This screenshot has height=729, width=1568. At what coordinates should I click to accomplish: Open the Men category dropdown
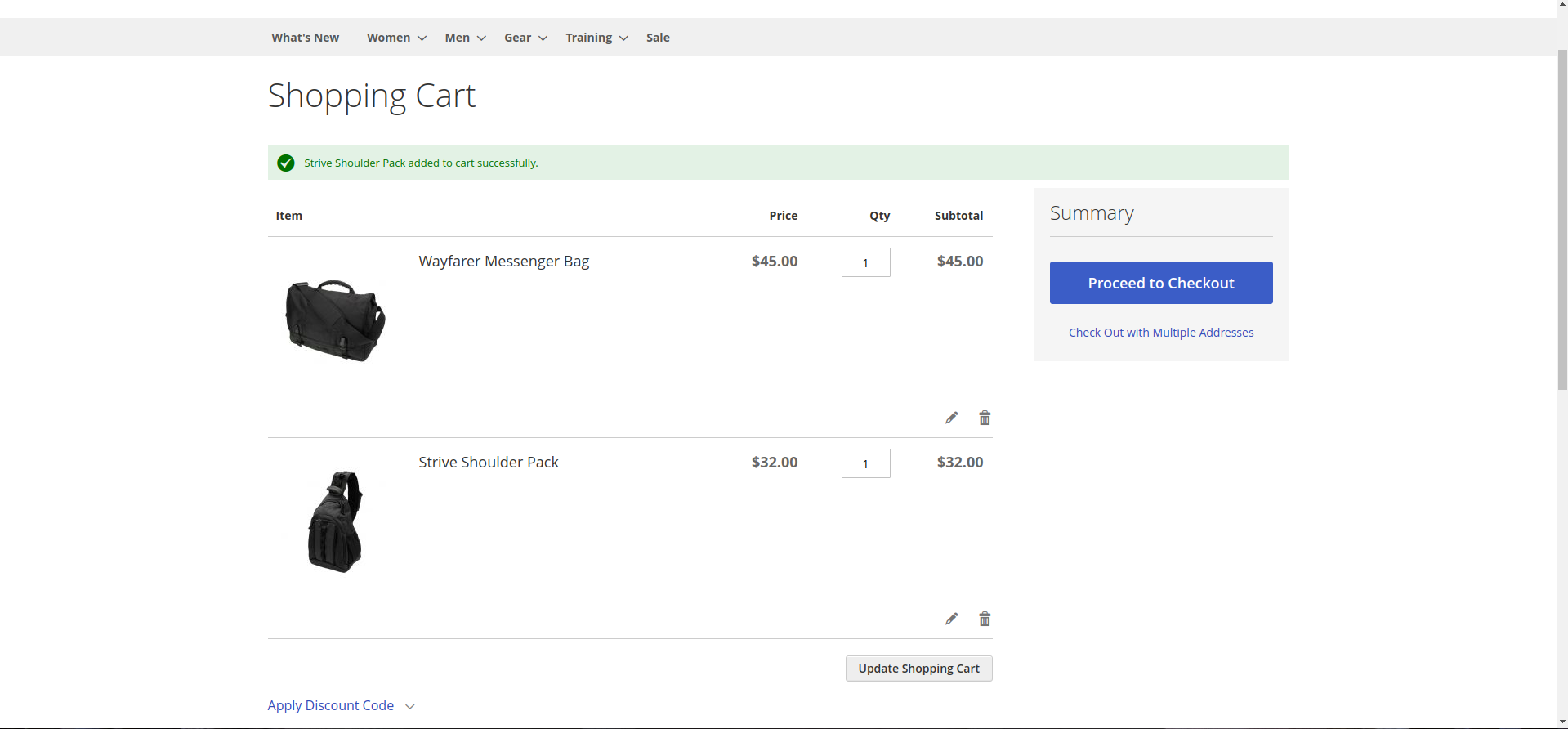coord(465,38)
